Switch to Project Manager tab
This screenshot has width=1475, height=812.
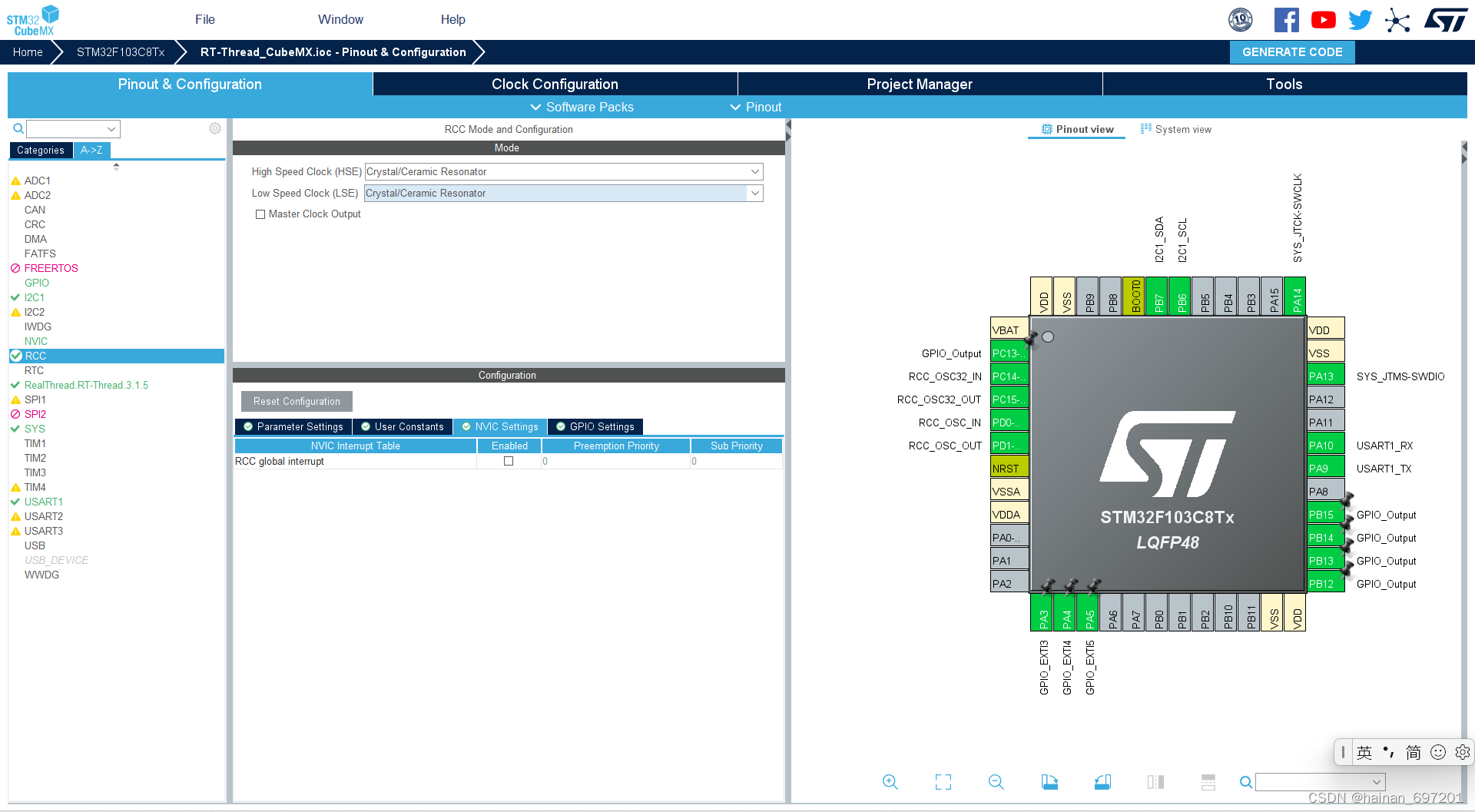tap(920, 84)
